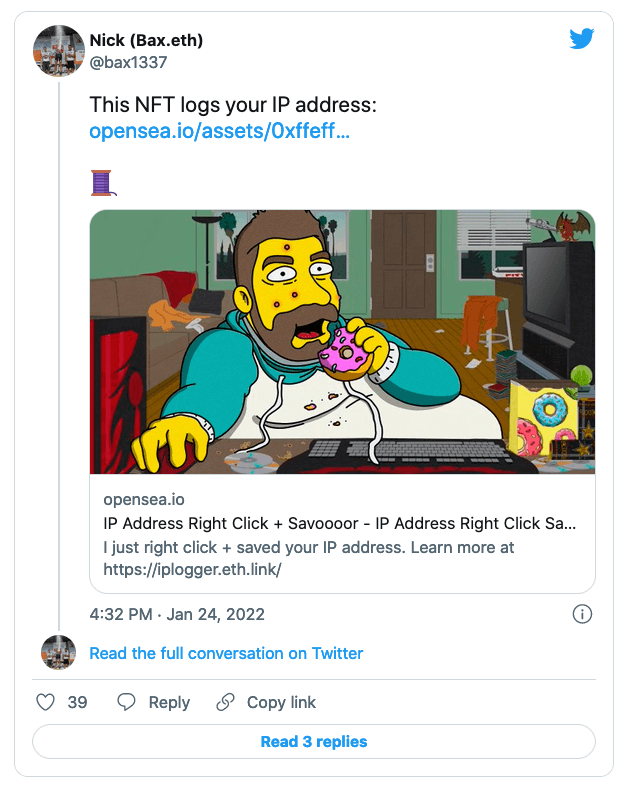Click the tweet text This NFT logs
Viewport: 625px width, 789px height.
coord(232,105)
